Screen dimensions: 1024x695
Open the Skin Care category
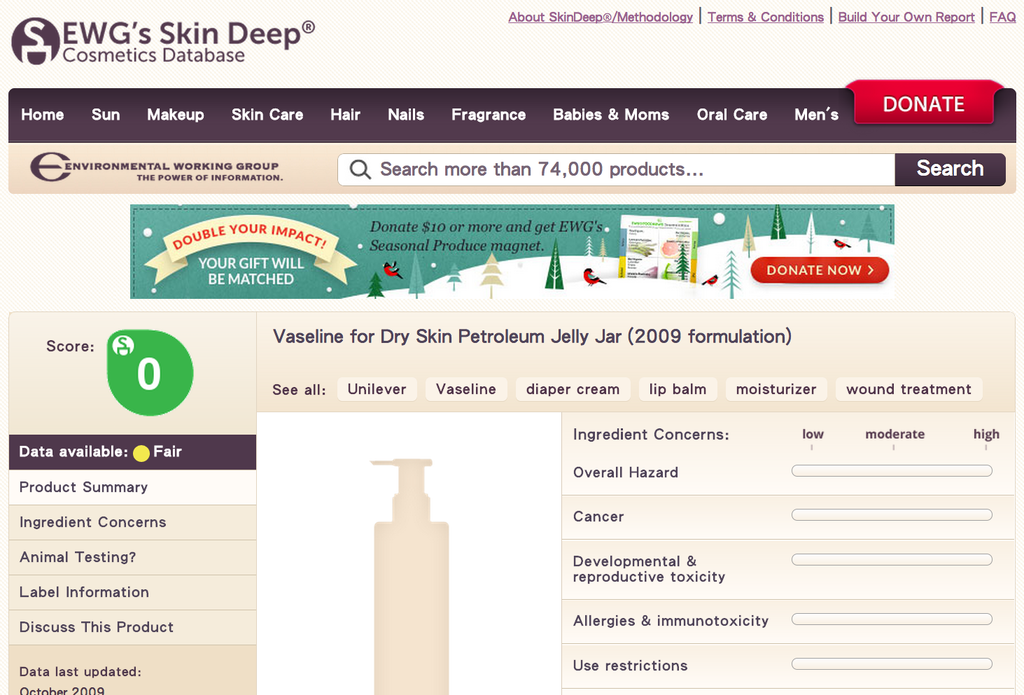tap(267, 115)
